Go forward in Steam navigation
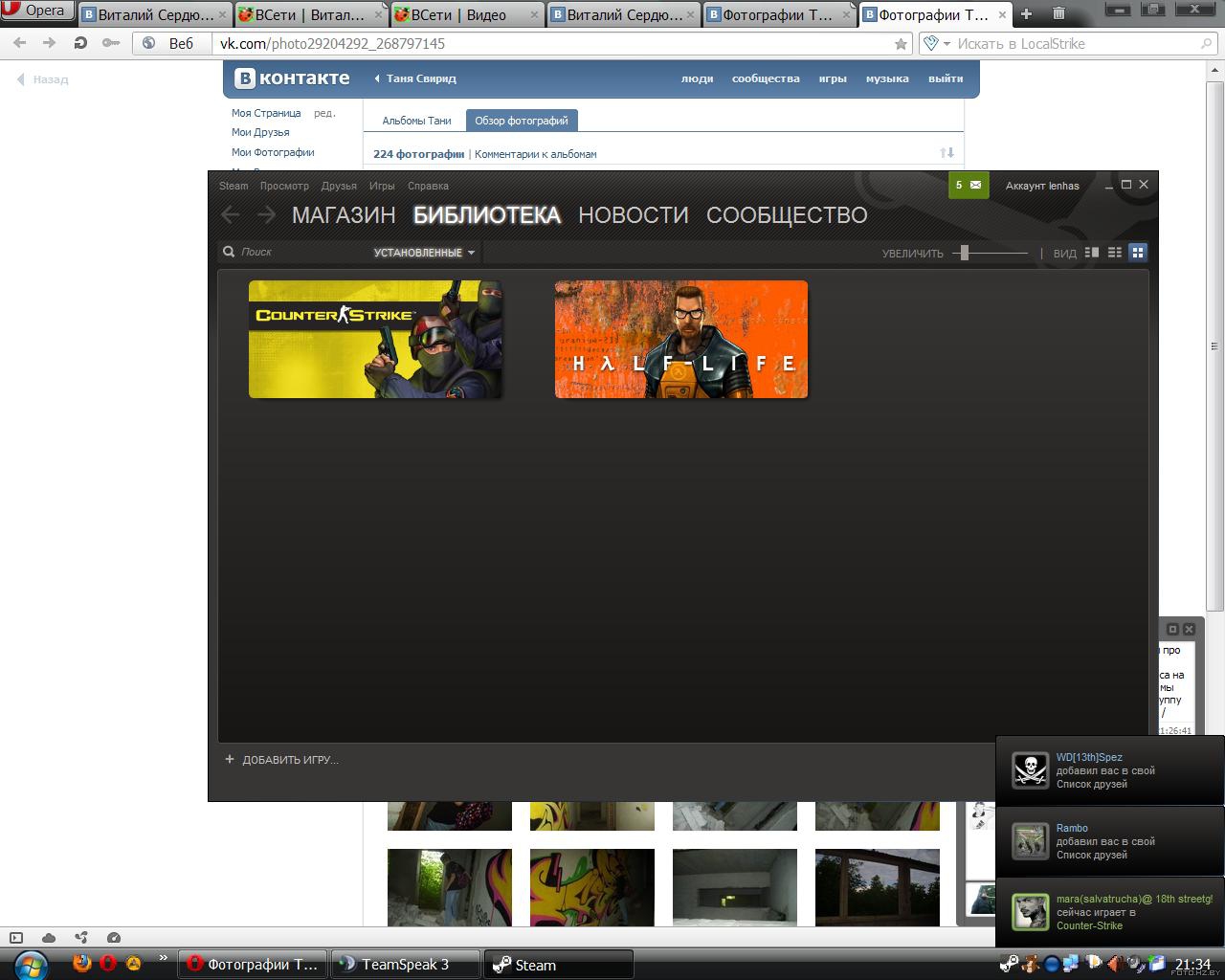 [267, 214]
